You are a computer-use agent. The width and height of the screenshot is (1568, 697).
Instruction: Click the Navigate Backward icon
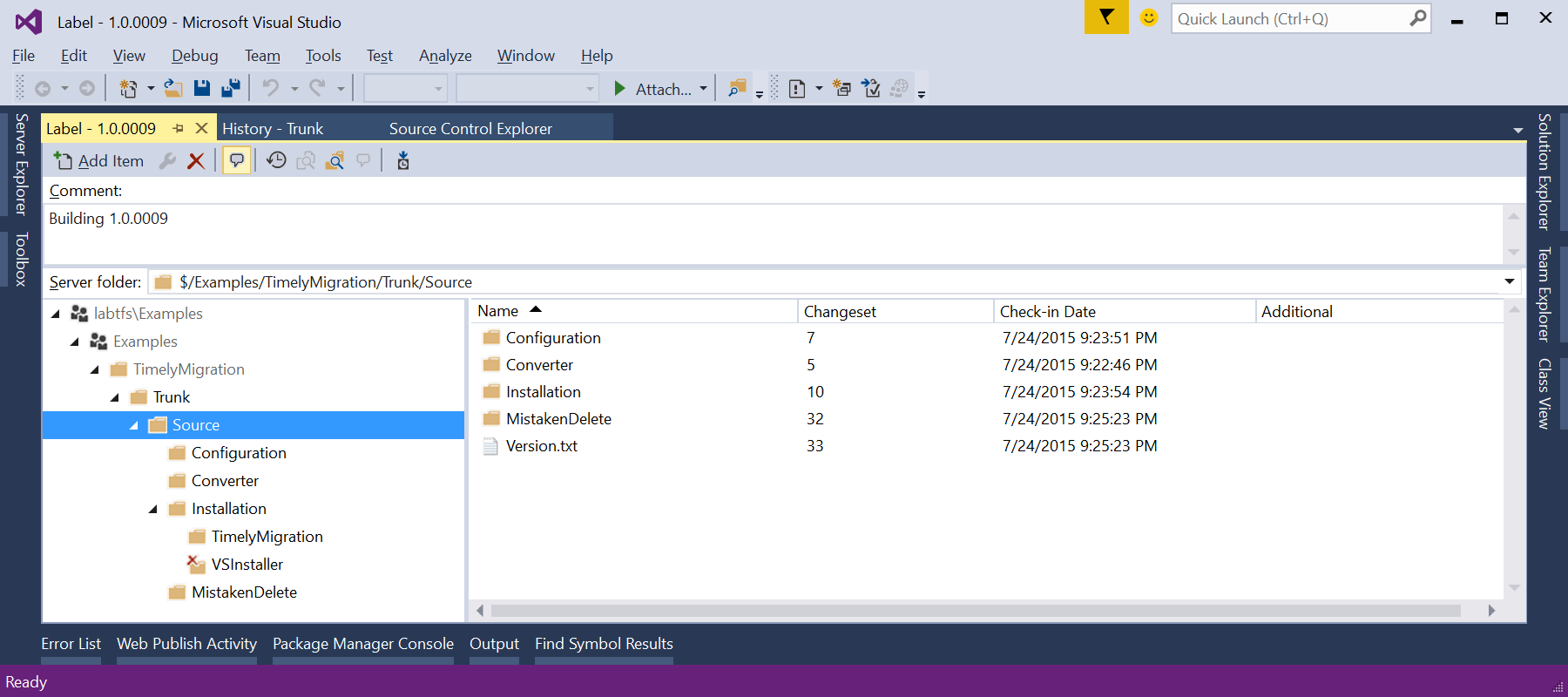click(42, 88)
